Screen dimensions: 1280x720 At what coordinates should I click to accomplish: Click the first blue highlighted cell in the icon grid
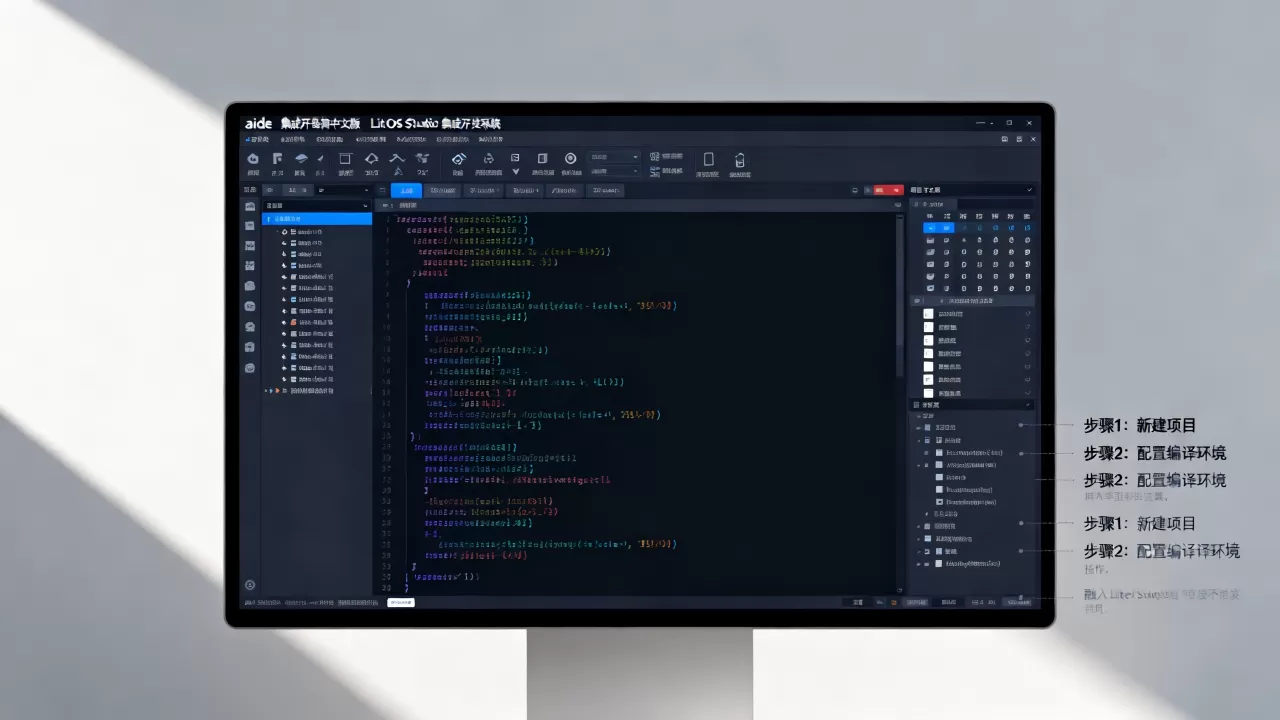pos(930,228)
